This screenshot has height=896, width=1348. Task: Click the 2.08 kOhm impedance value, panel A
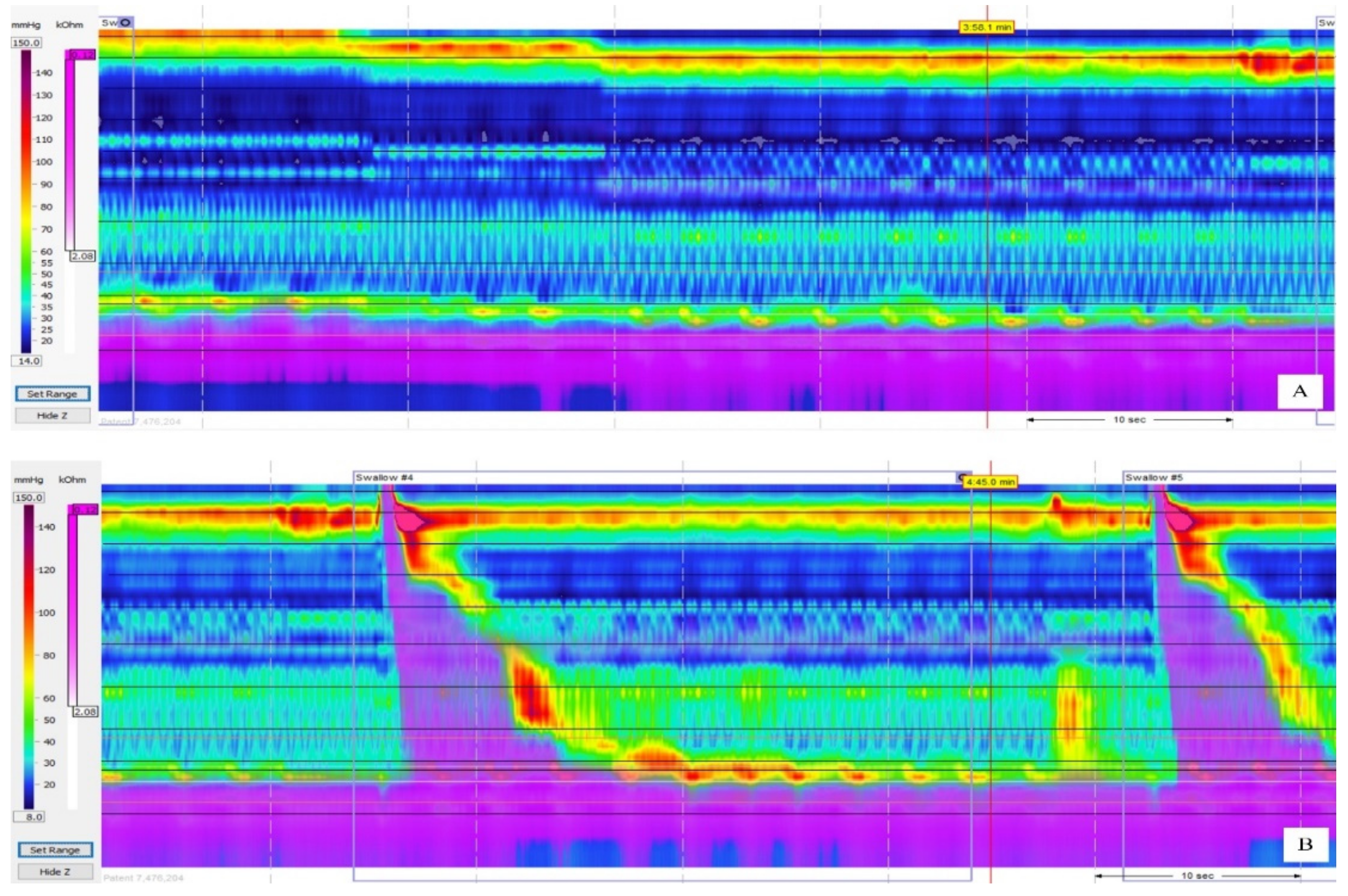[82, 256]
